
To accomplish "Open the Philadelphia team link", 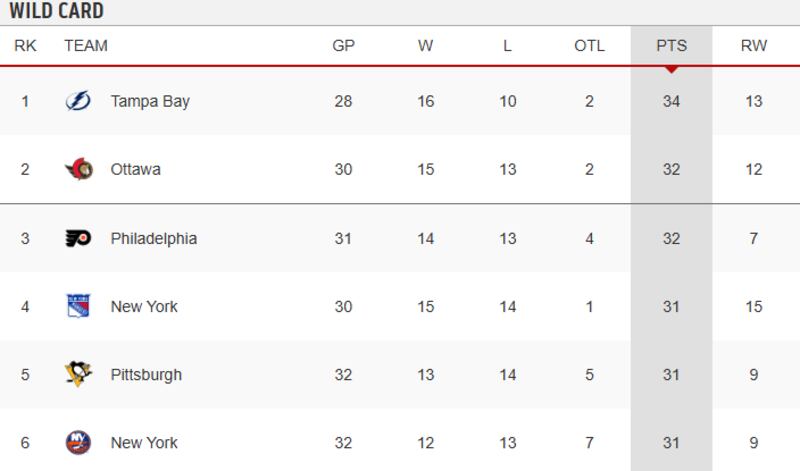I will point(153,238).
